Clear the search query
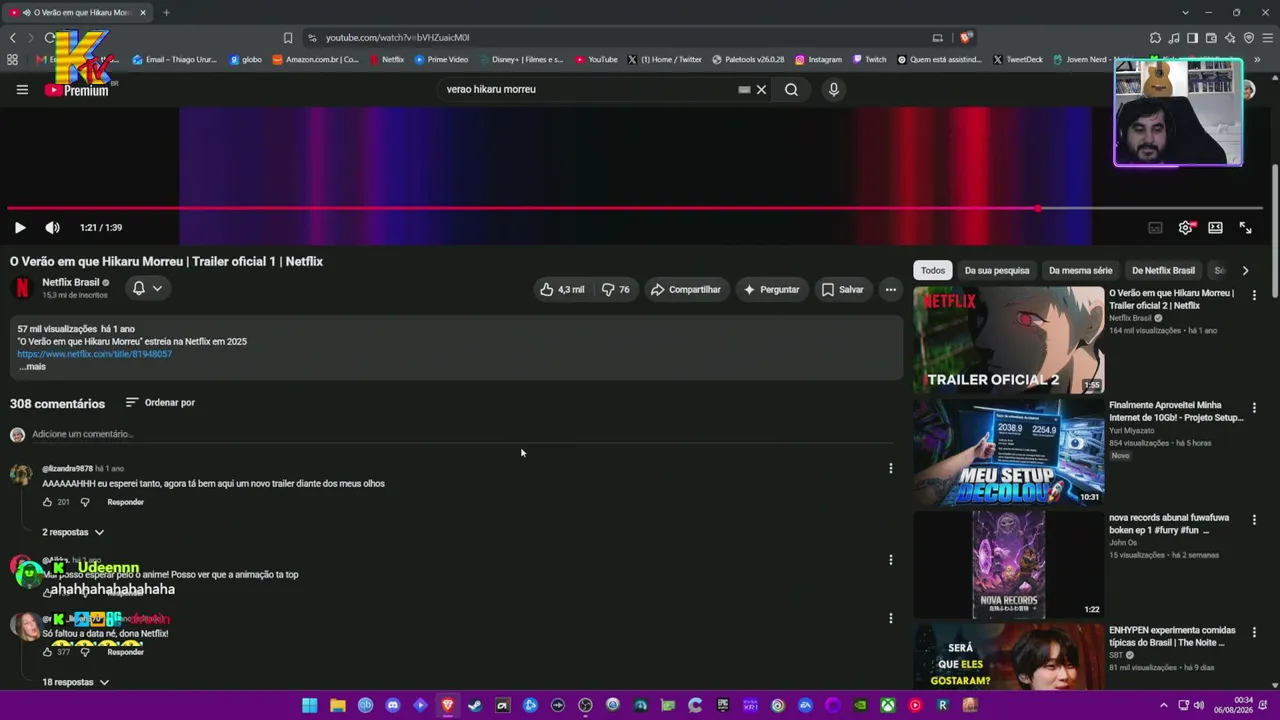This screenshot has height=720, width=1280. click(x=761, y=89)
